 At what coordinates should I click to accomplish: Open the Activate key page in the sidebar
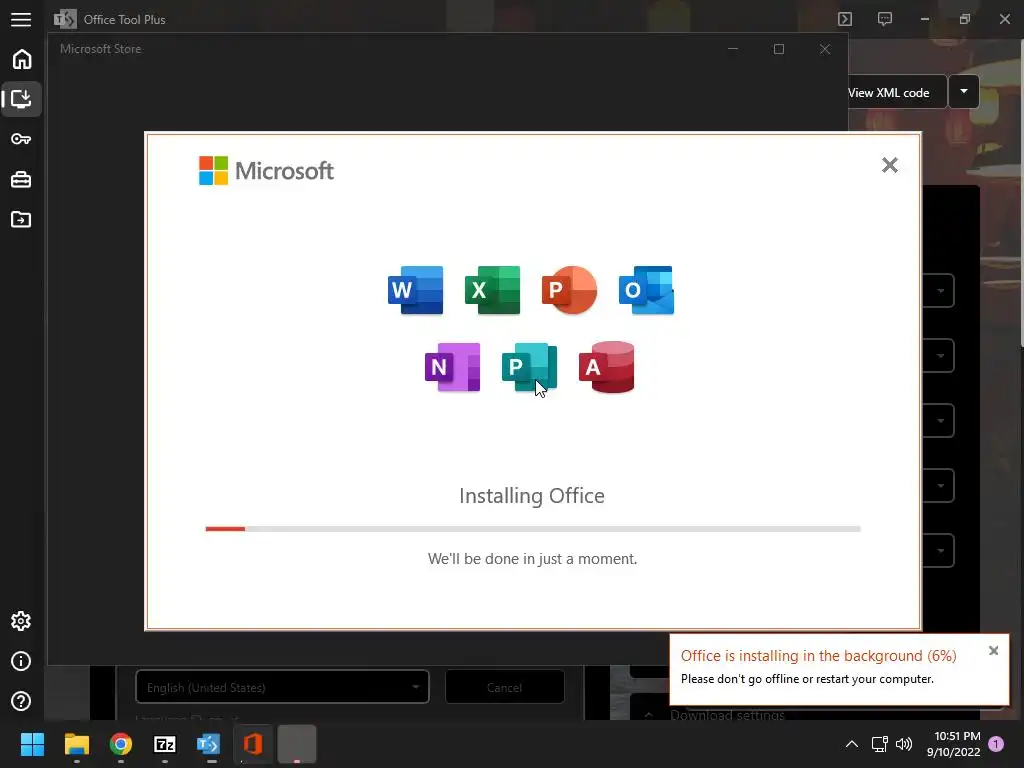(x=21, y=139)
